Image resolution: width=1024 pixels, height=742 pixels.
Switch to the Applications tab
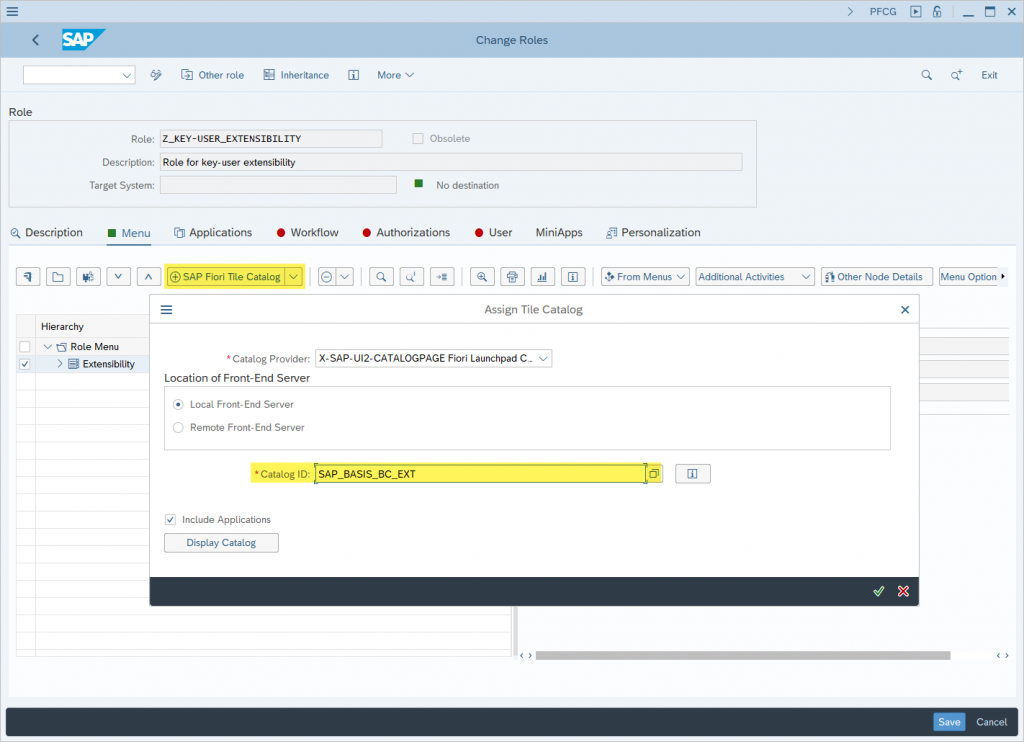click(213, 233)
